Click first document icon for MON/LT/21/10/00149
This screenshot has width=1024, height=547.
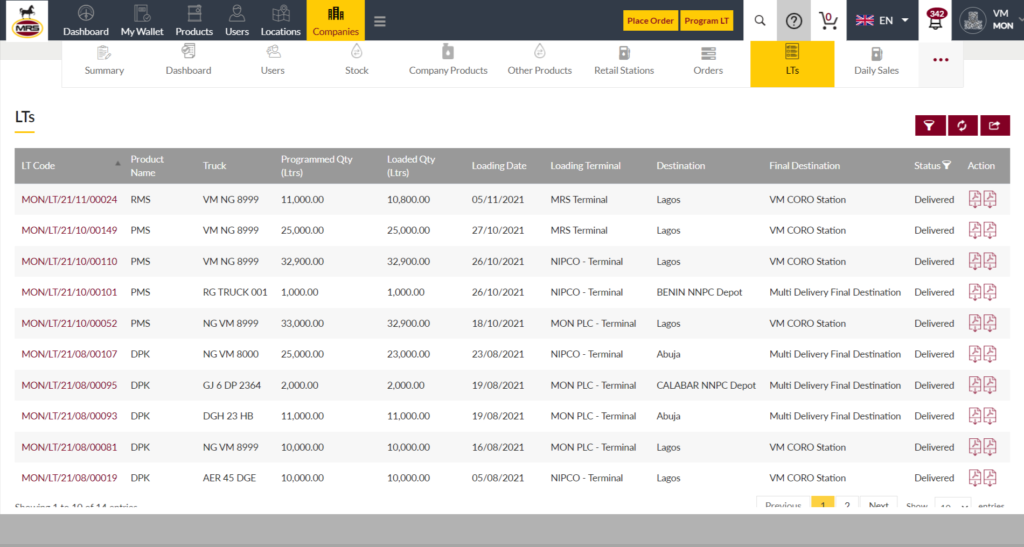coord(974,230)
